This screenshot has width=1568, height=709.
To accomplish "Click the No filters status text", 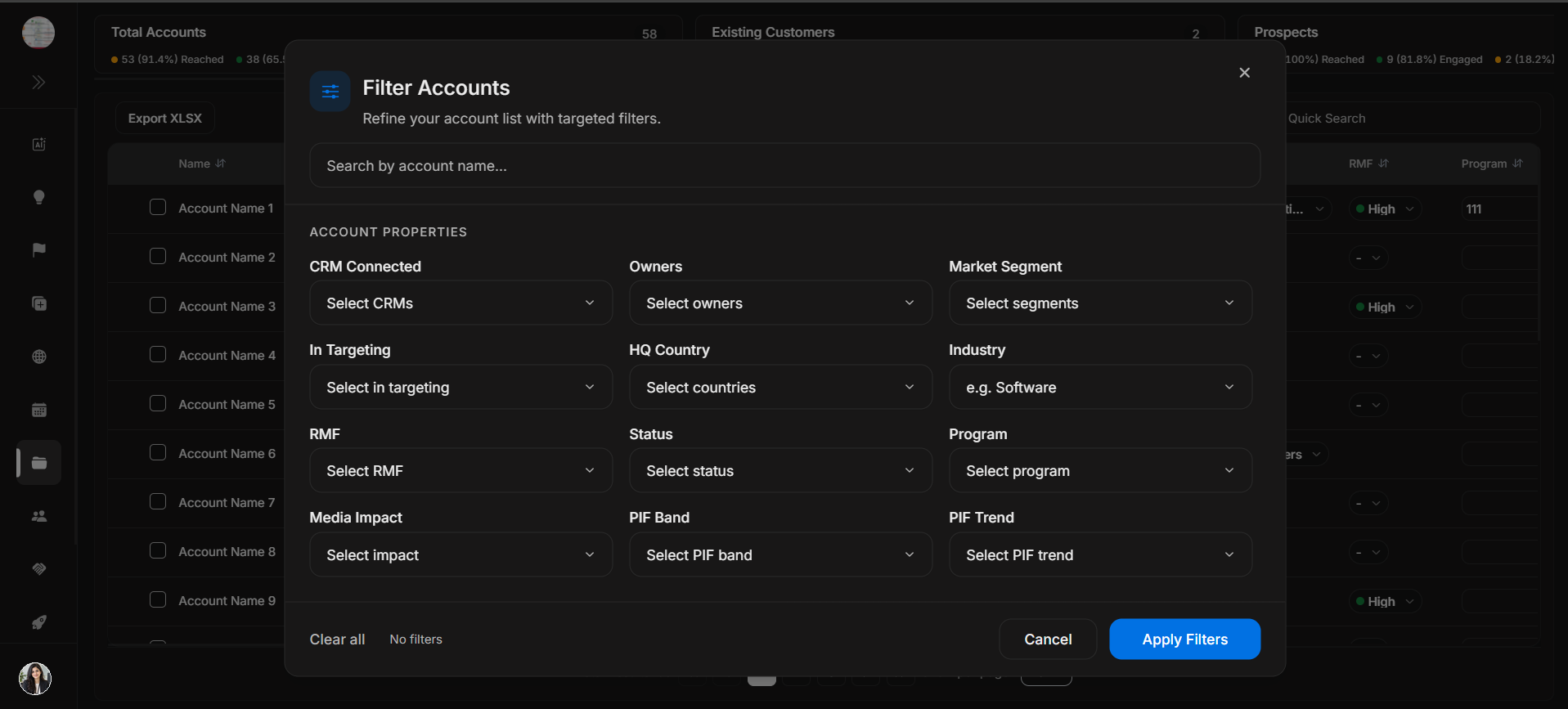I will pyautogui.click(x=416, y=639).
